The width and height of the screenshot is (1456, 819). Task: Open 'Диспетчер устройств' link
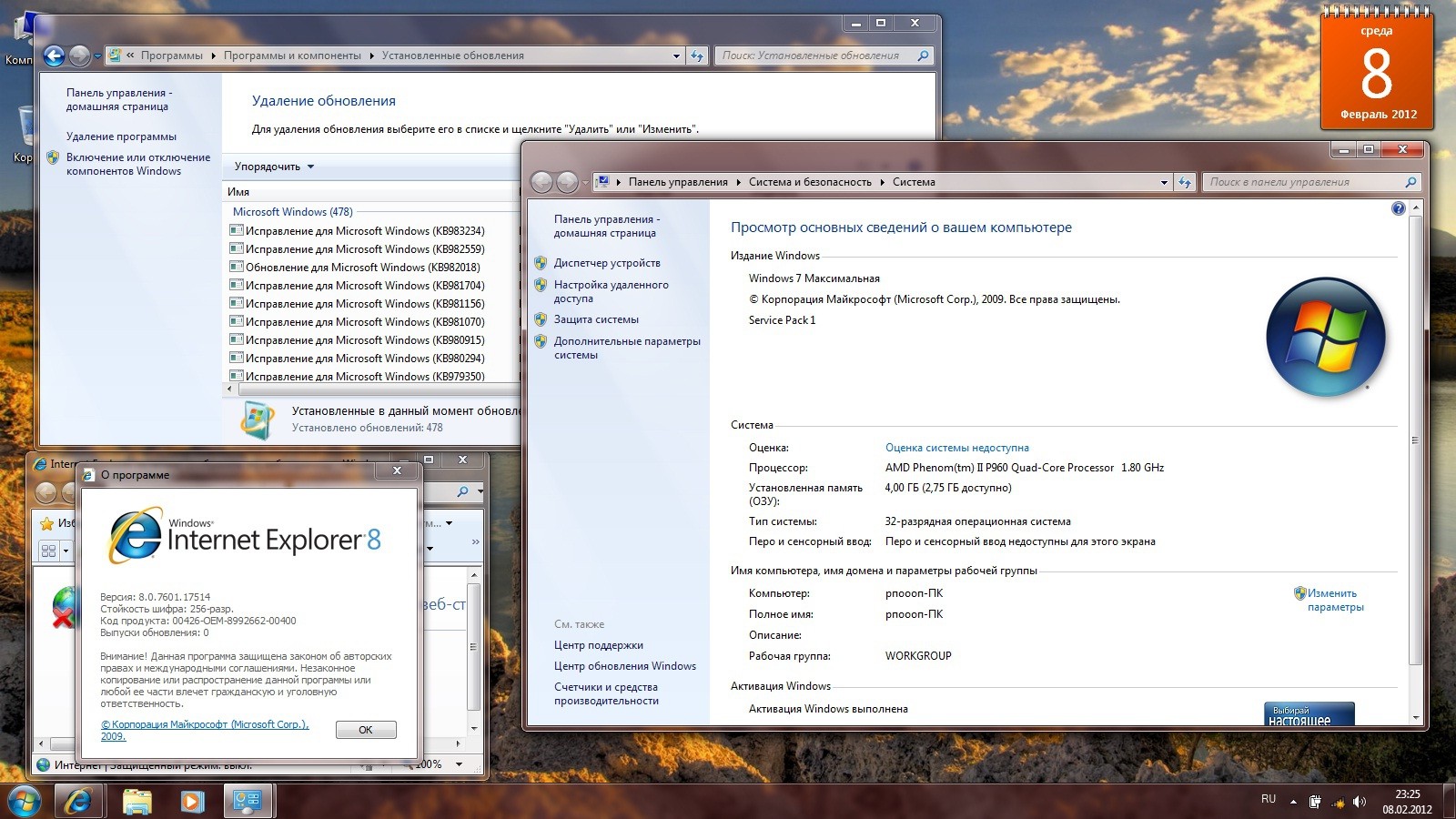[x=607, y=263]
